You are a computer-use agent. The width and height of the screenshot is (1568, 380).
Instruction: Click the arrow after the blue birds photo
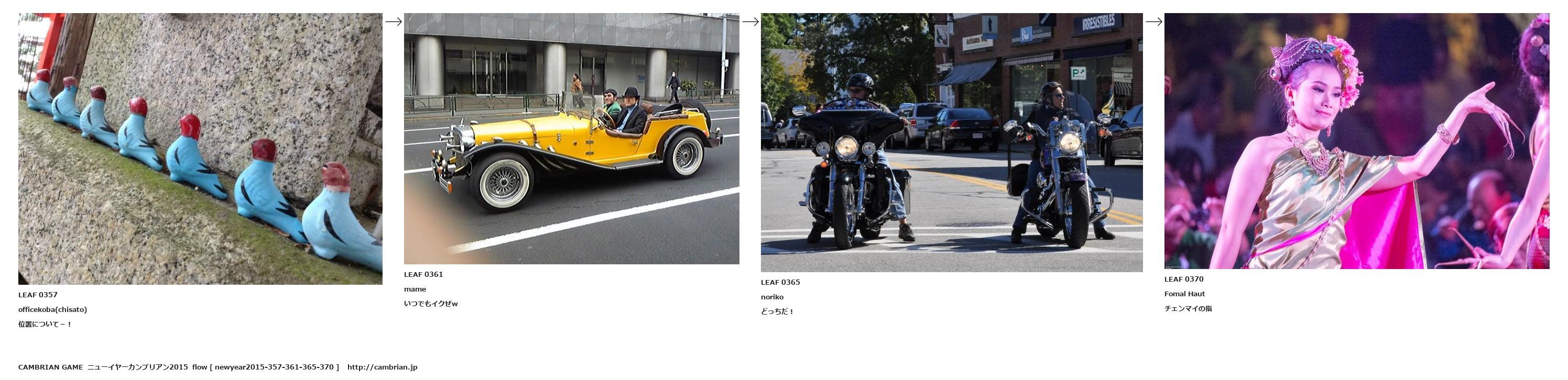tap(393, 21)
